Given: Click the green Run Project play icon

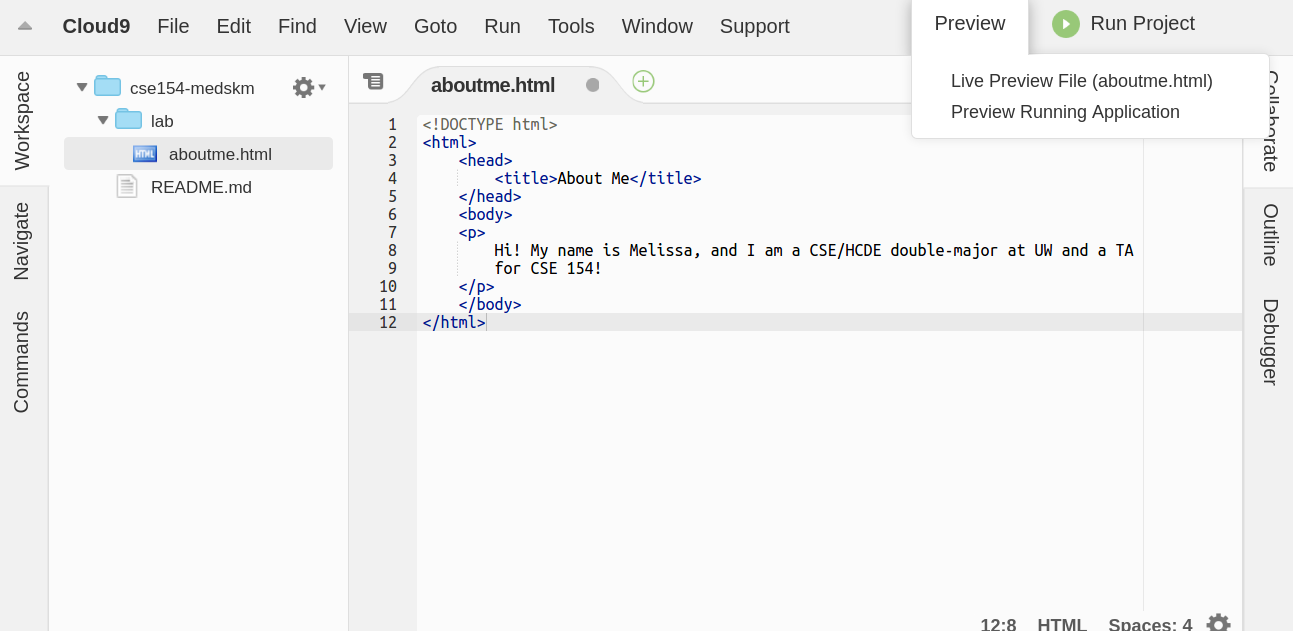Looking at the screenshot, I should point(1065,24).
